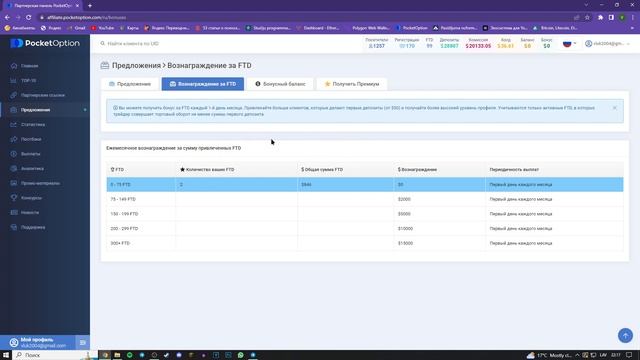Image resolution: width=640 pixels, height=360 pixels.
Task: Open the taskbar weather widget
Action: click(x=549, y=355)
